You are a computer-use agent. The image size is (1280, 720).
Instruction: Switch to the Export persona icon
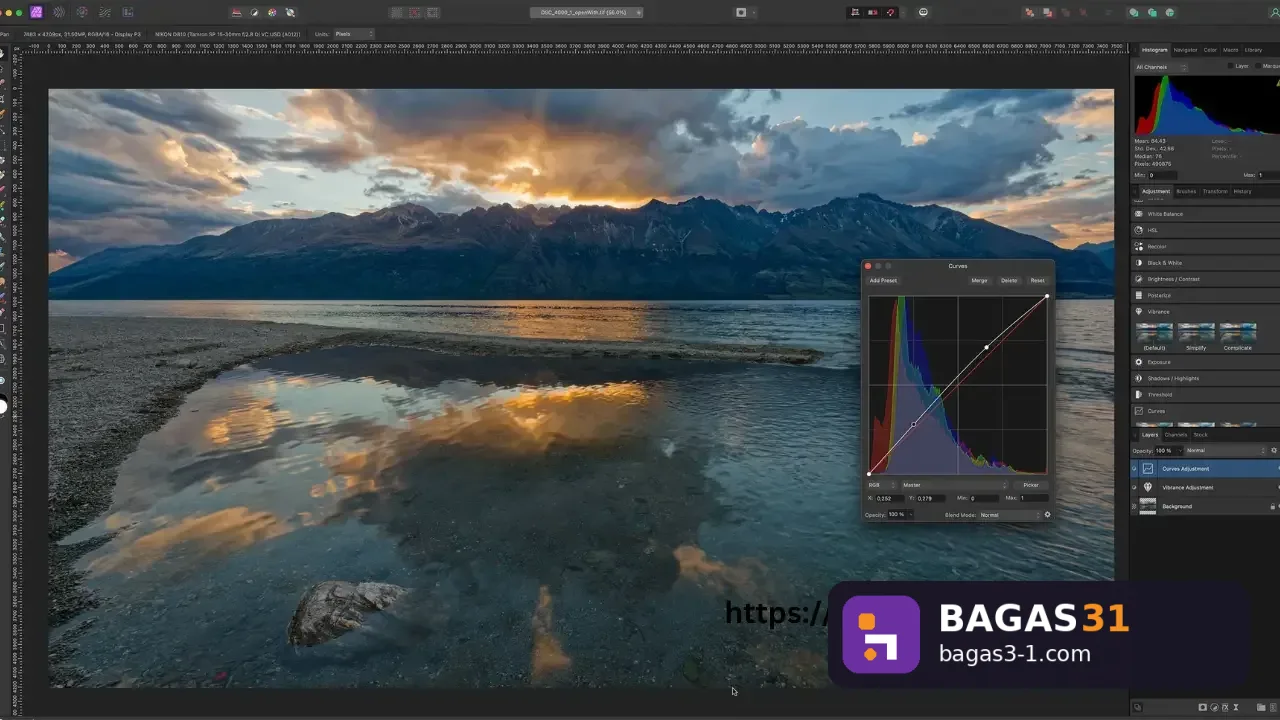coord(128,12)
